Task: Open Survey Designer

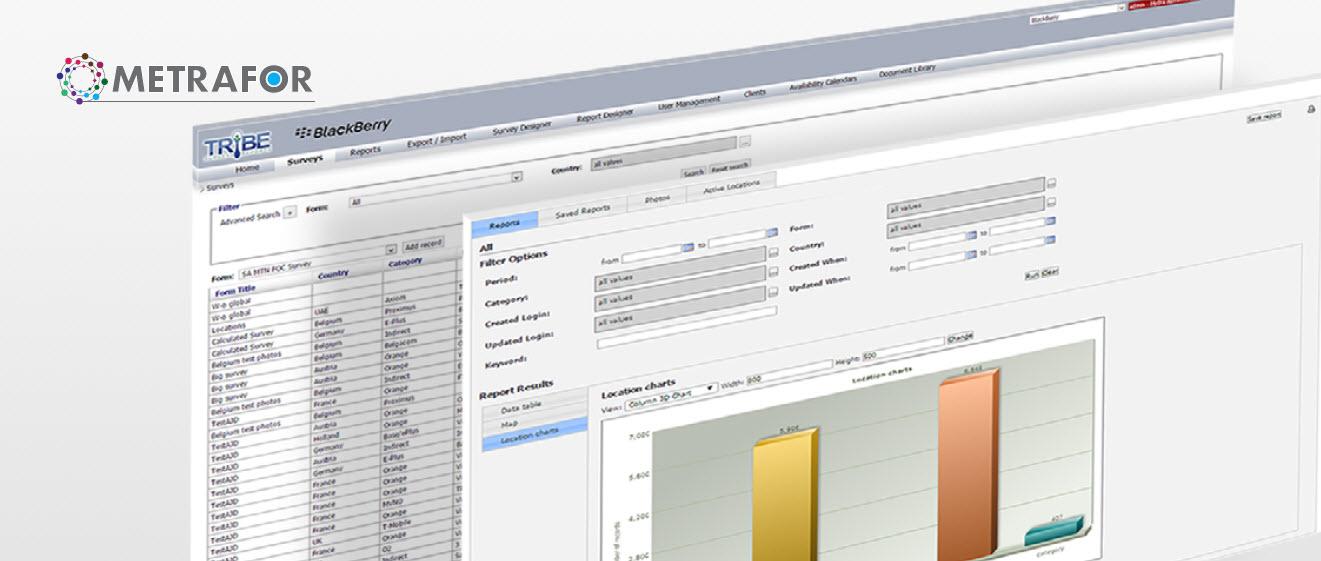Action: [x=521, y=129]
